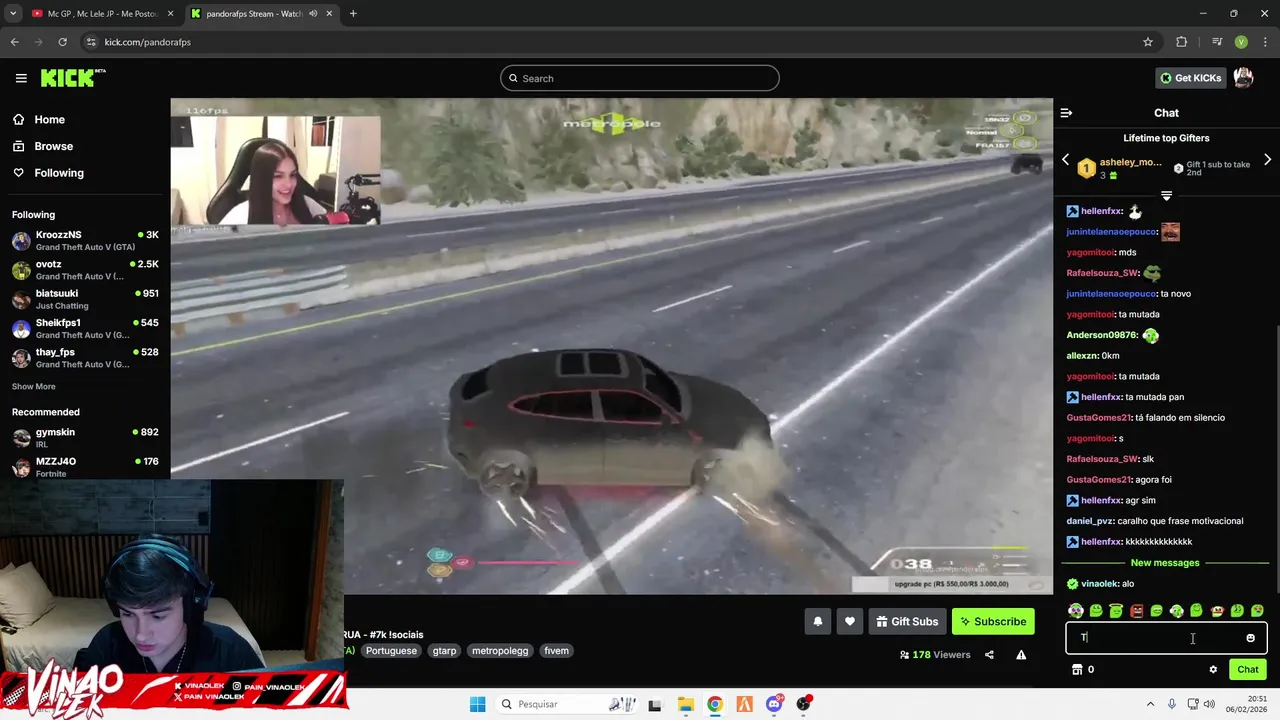The width and height of the screenshot is (1280, 720).
Task: Open biatsuuki channel in sidebar
Action: pyautogui.click(x=85, y=299)
